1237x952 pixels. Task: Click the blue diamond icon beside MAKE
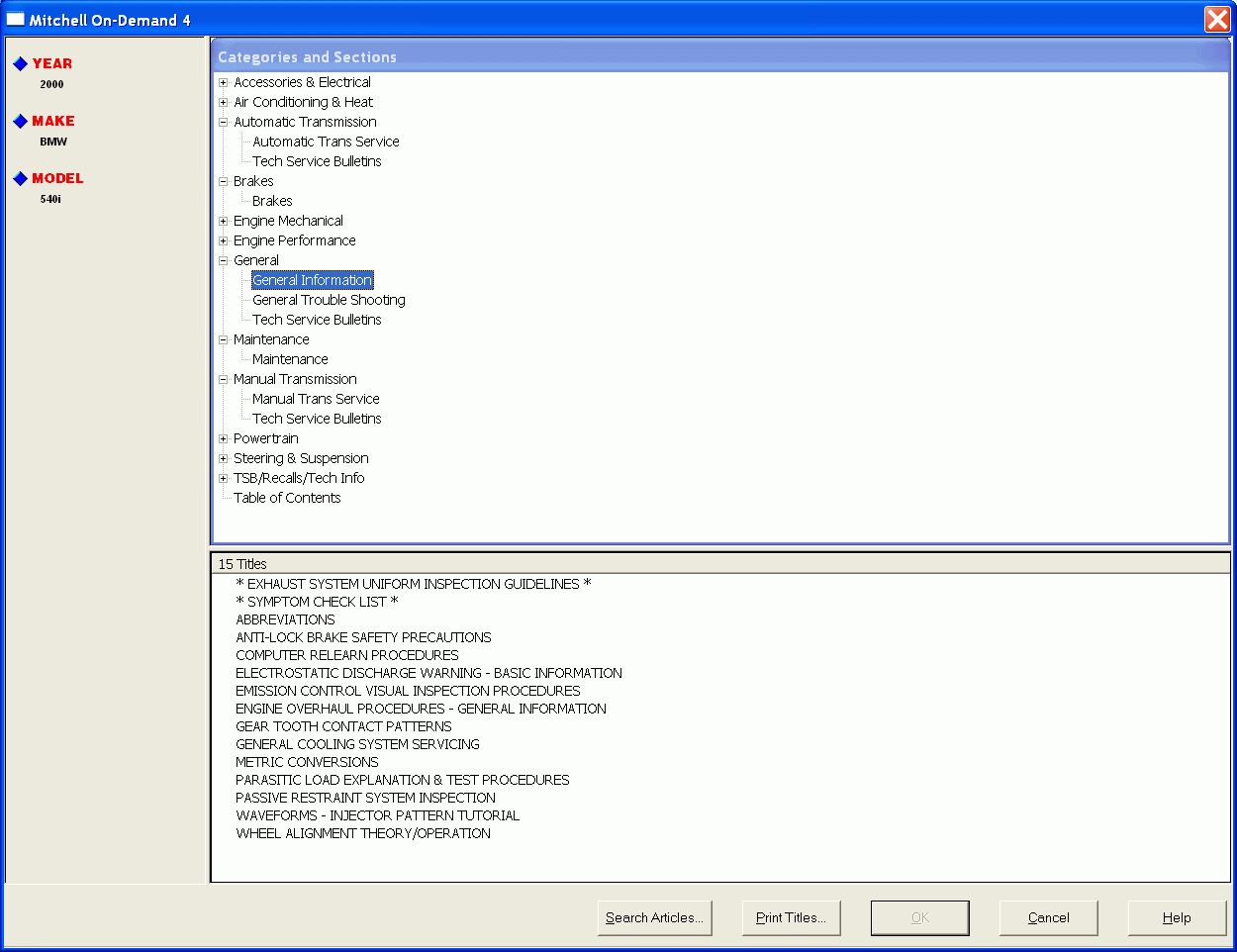[20, 122]
